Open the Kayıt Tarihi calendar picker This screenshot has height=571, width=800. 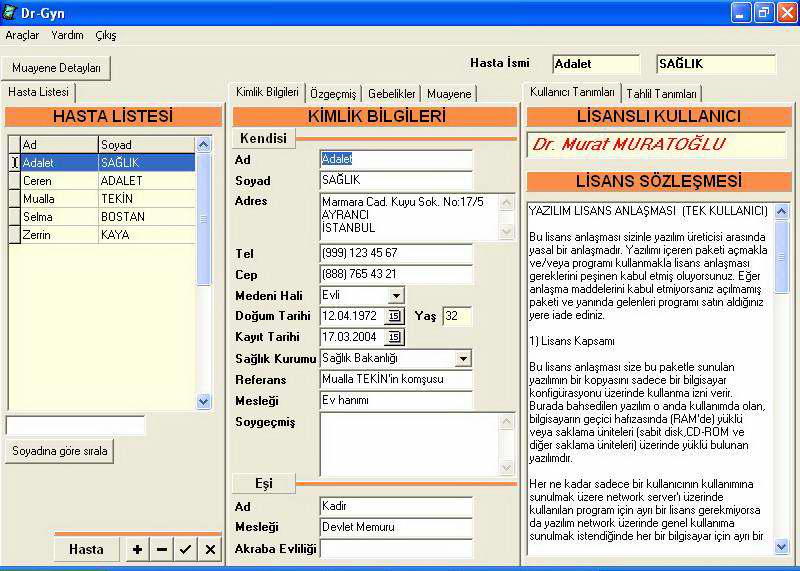pos(394,337)
